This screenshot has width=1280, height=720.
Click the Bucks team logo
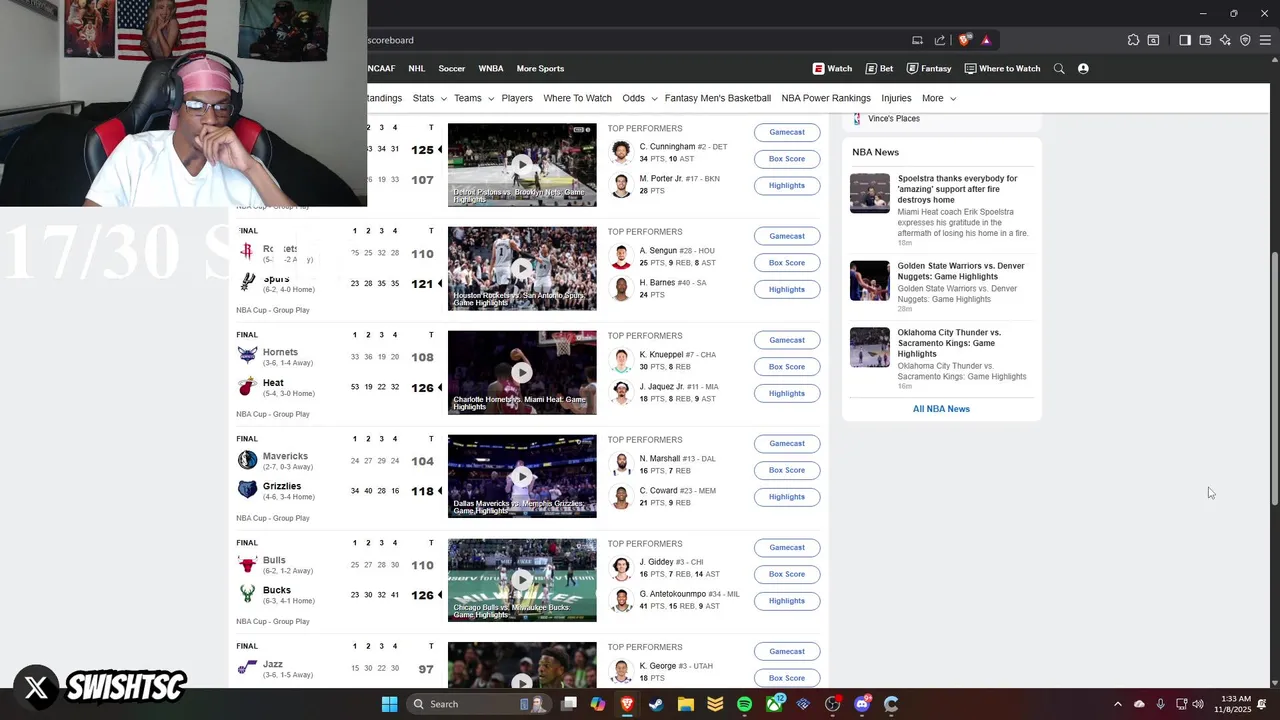[x=247, y=593]
